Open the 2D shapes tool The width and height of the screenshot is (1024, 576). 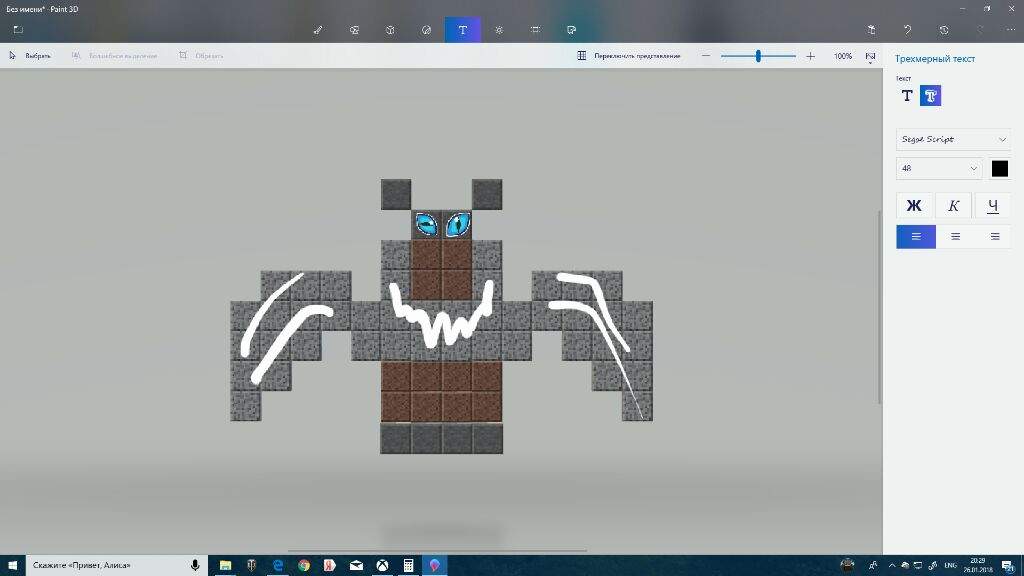(x=354, y=30)
